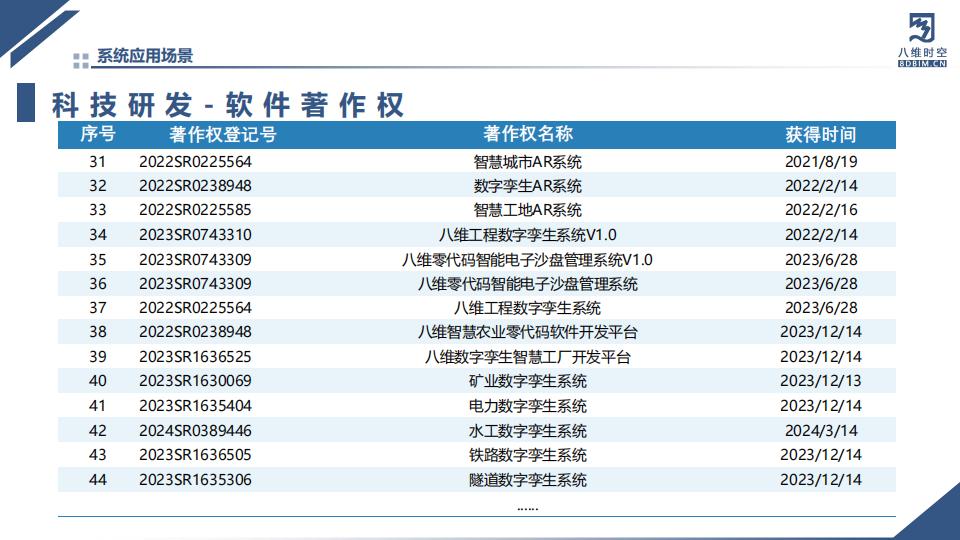Click the 序号 column header
The image size is (960, 540).
(98, 134)
